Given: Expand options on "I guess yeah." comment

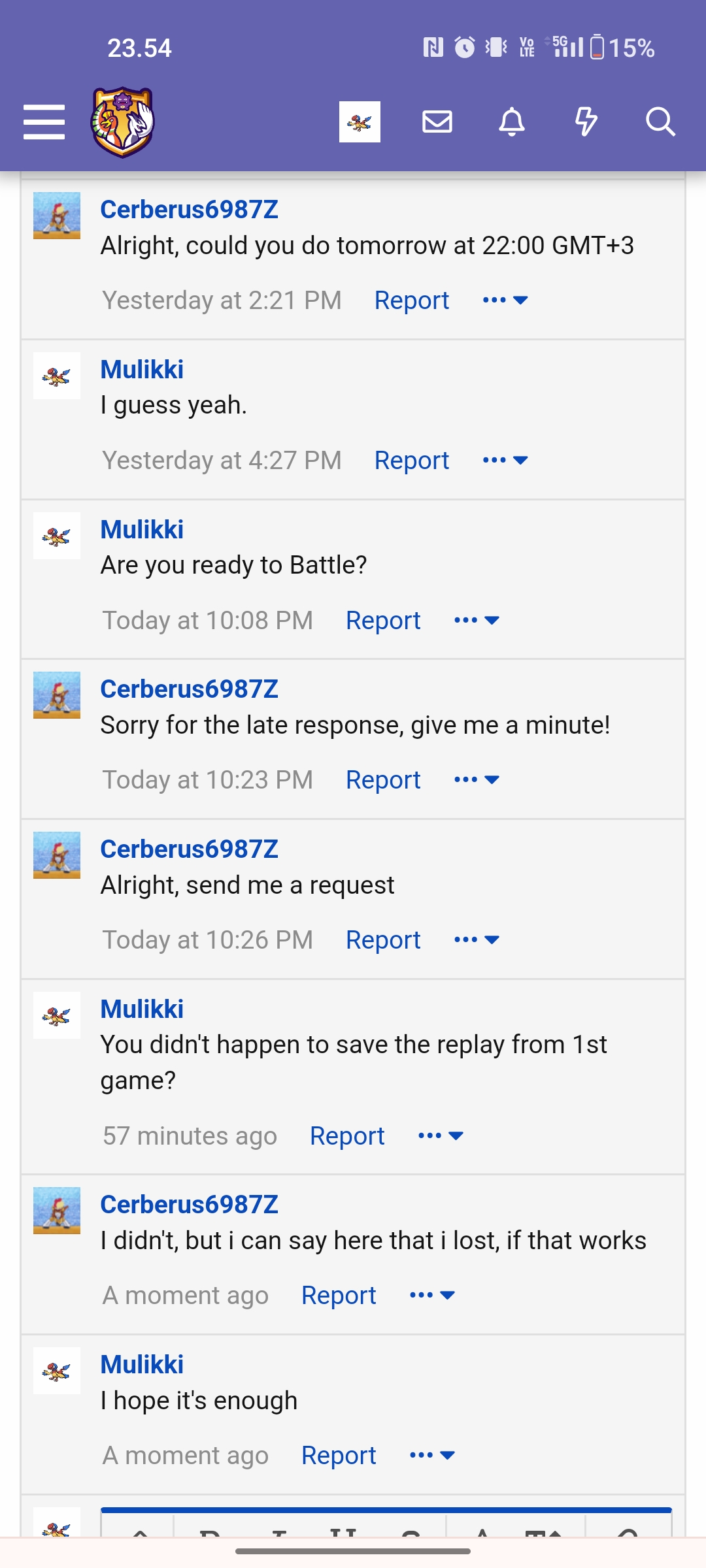Looking at the screenshot, I should click(505, 461).
